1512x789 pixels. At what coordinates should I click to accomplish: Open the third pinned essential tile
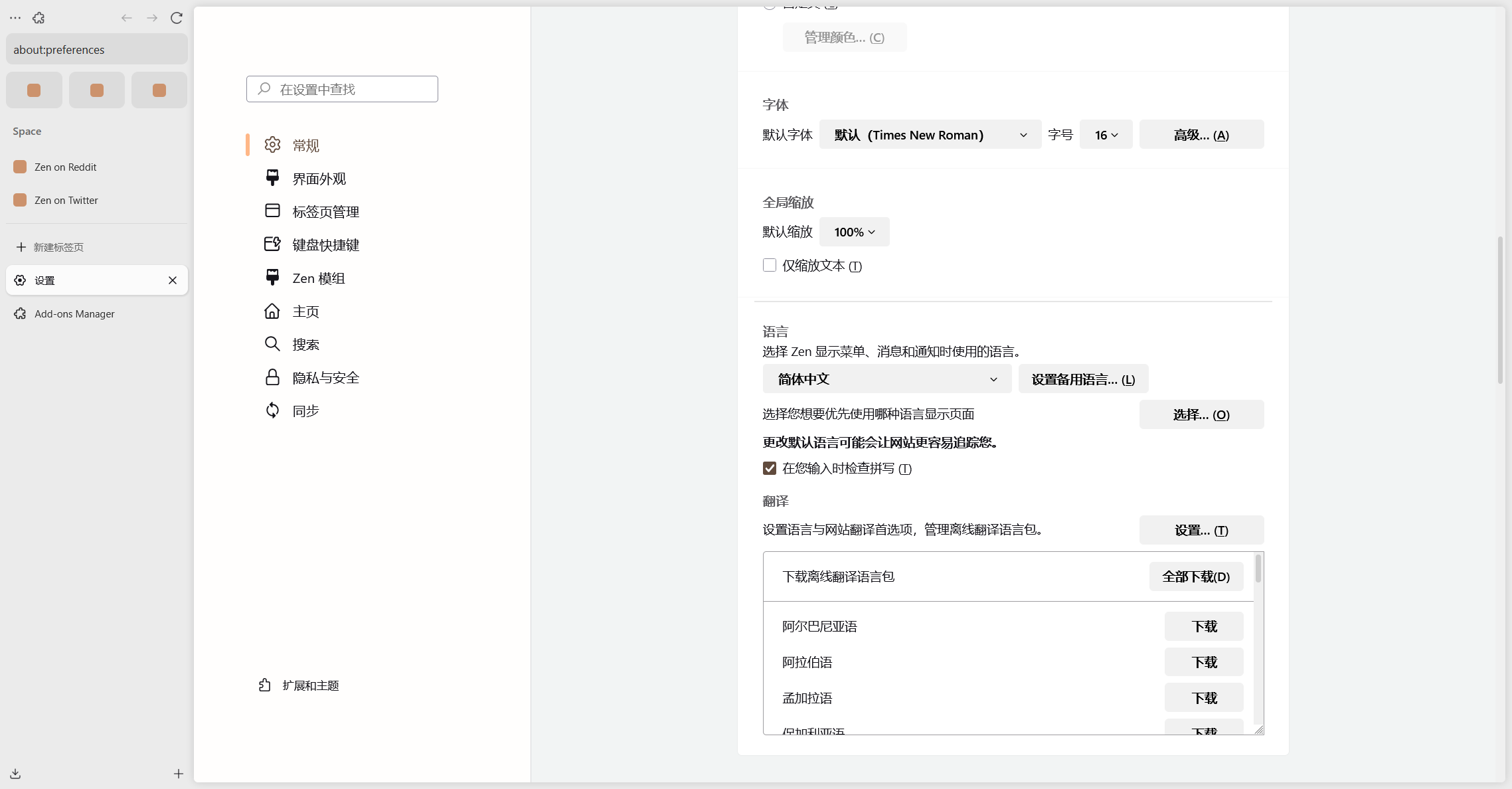[x=159, y=90]
